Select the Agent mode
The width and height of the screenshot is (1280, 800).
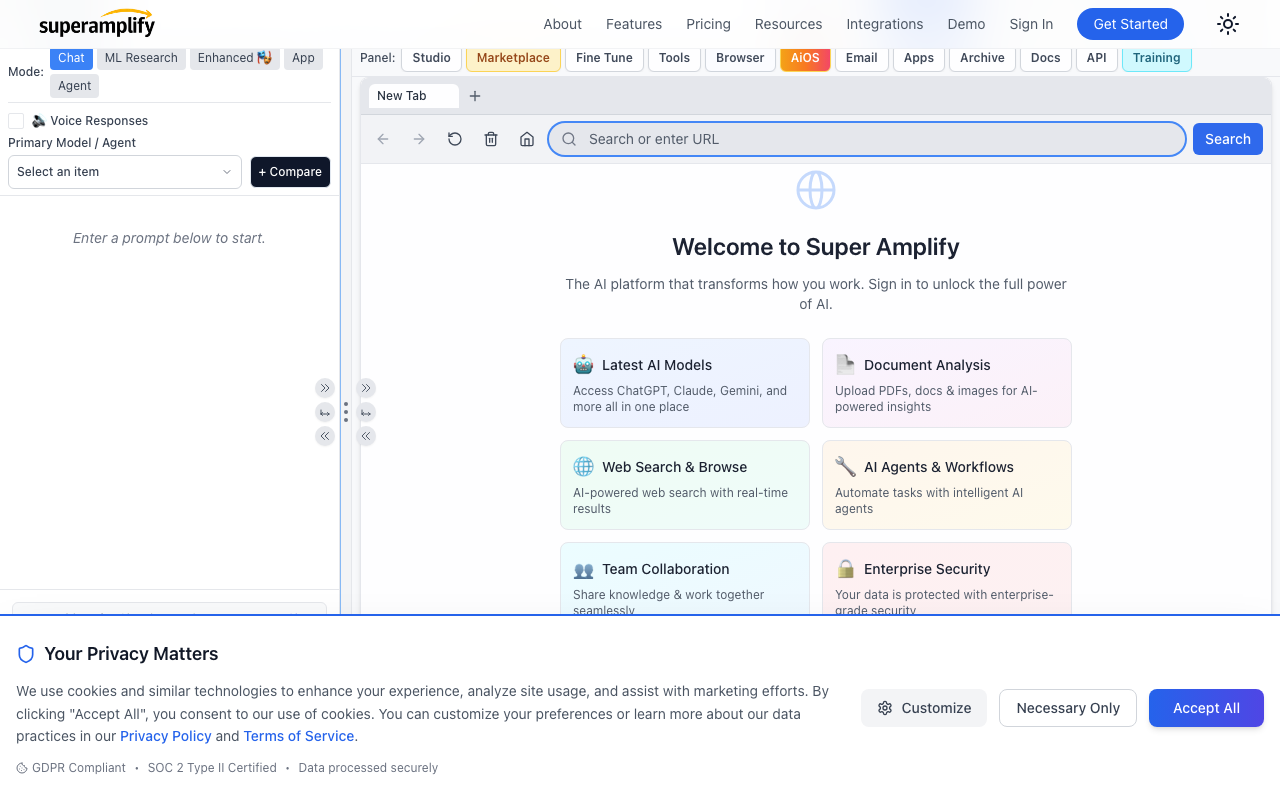click(x=75, y=86)
